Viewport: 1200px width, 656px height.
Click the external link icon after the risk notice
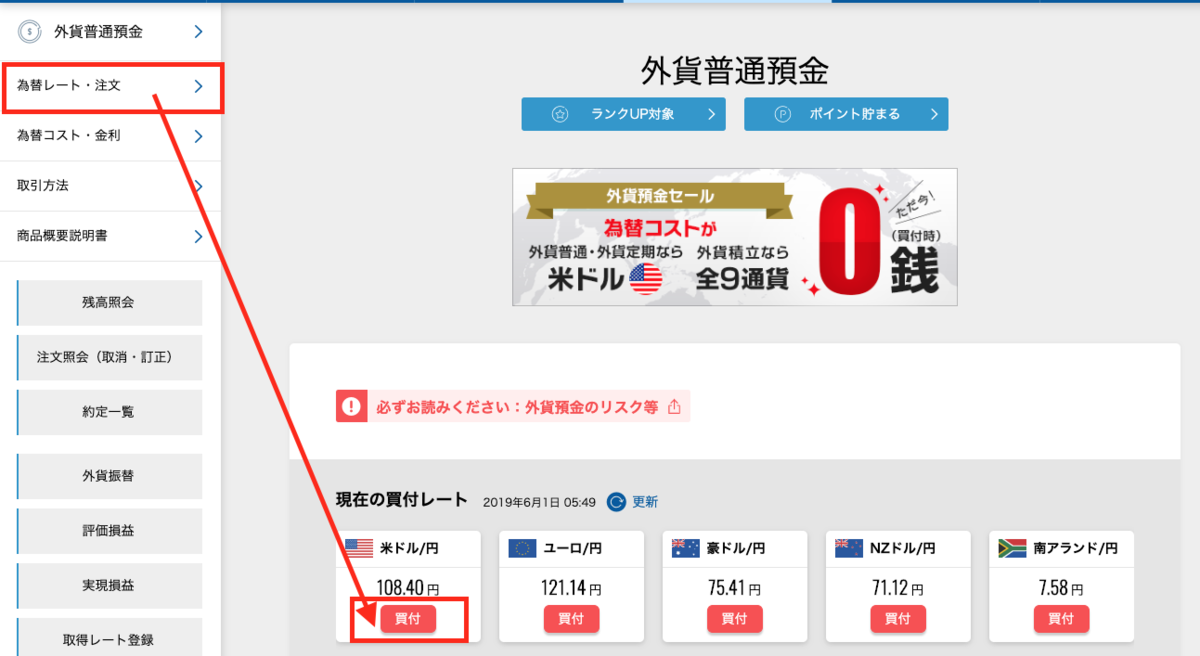point(675,407)
